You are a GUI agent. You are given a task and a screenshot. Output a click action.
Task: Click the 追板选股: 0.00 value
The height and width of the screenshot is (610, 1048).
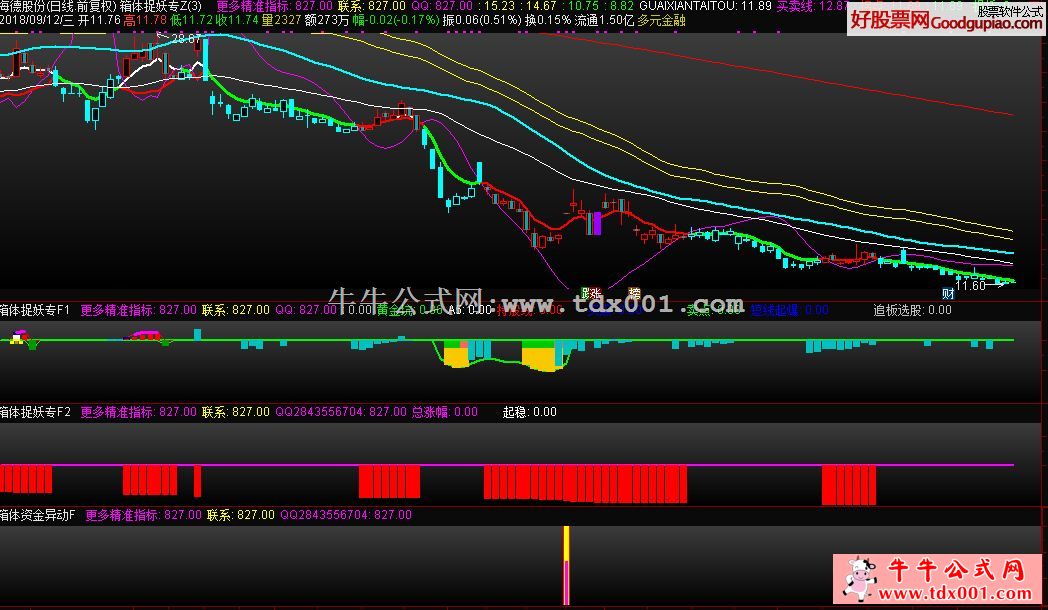(x=912, y=310)
